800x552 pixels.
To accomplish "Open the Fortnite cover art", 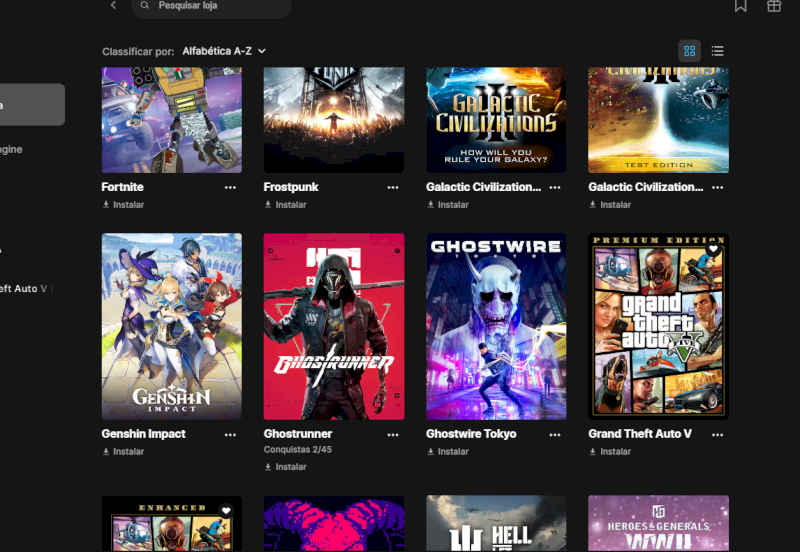I will pos(172,120).
